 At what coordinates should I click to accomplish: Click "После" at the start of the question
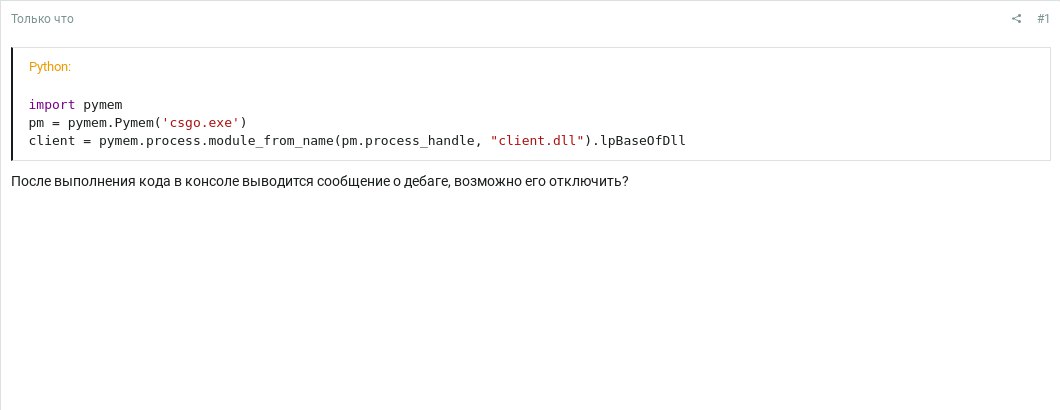(28, 182)
